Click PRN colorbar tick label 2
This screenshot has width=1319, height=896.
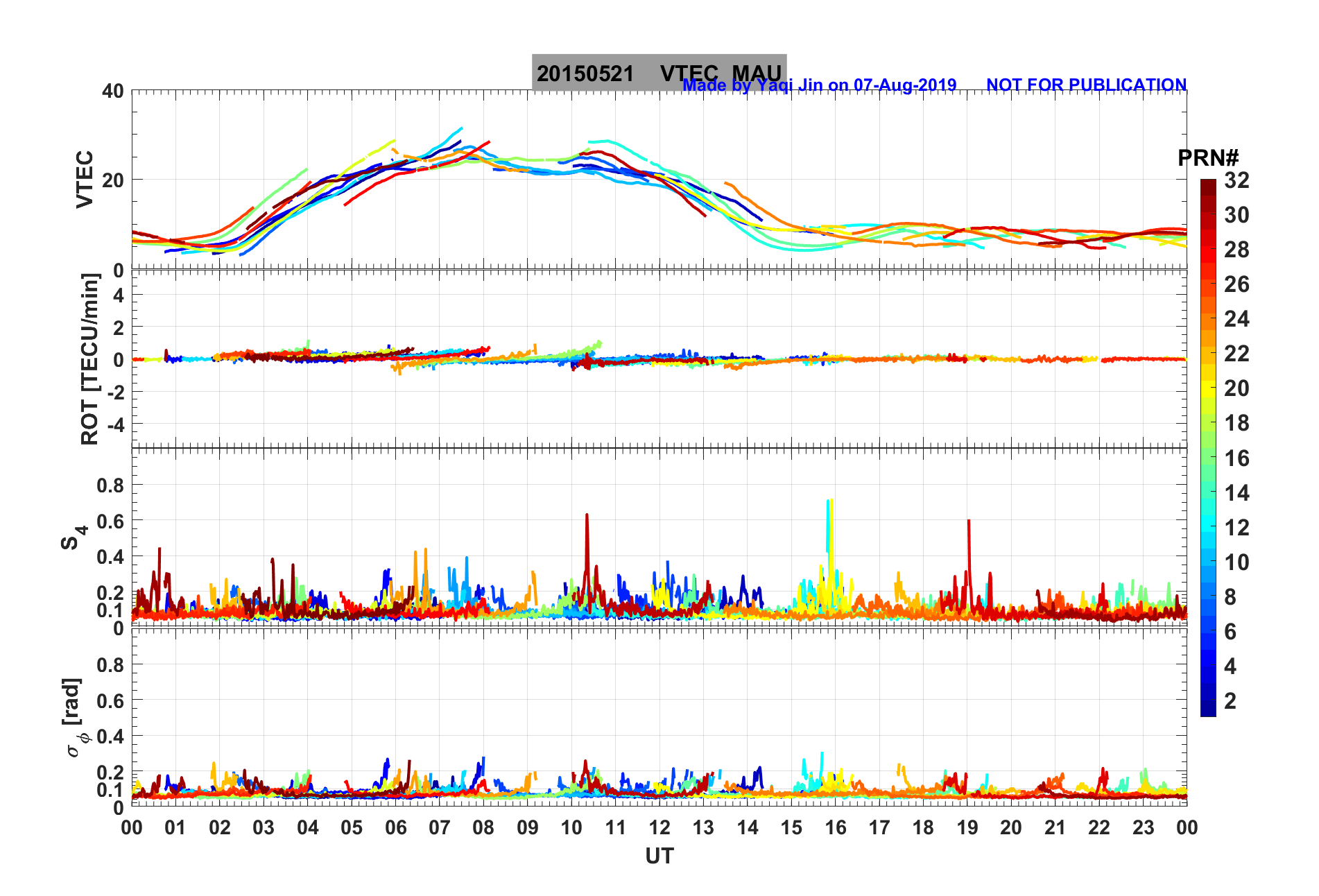(1230, 701)
